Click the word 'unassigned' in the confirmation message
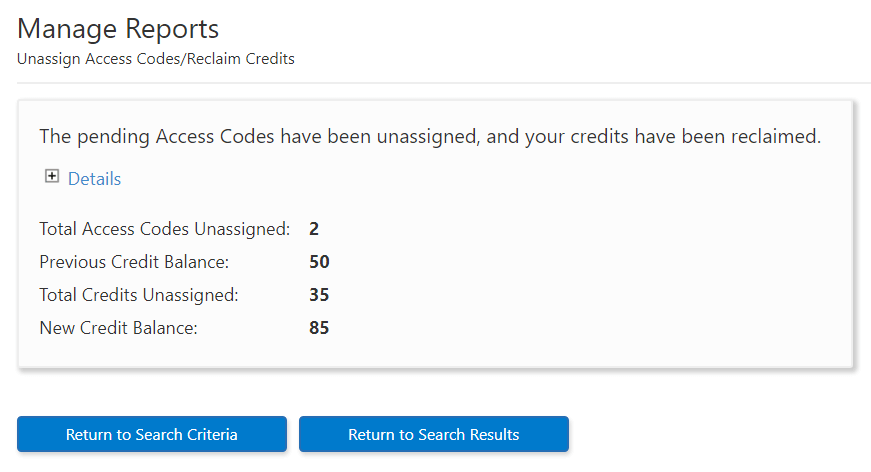 (428, 137)
